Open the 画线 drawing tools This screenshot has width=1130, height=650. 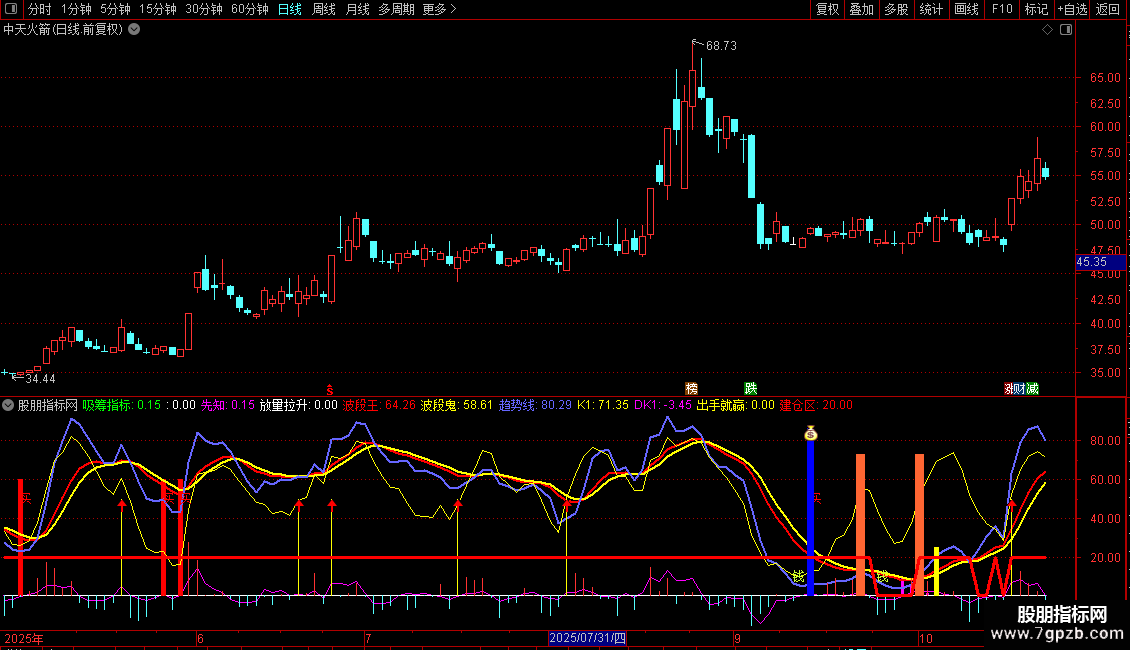click(x=967, y=9)
